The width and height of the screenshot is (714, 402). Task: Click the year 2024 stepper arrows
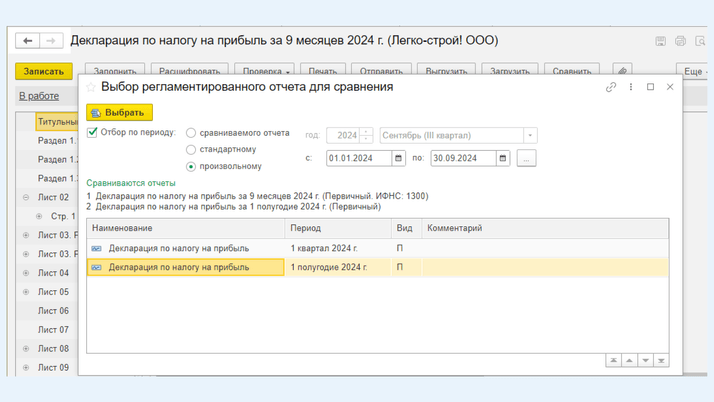point(366,135)
